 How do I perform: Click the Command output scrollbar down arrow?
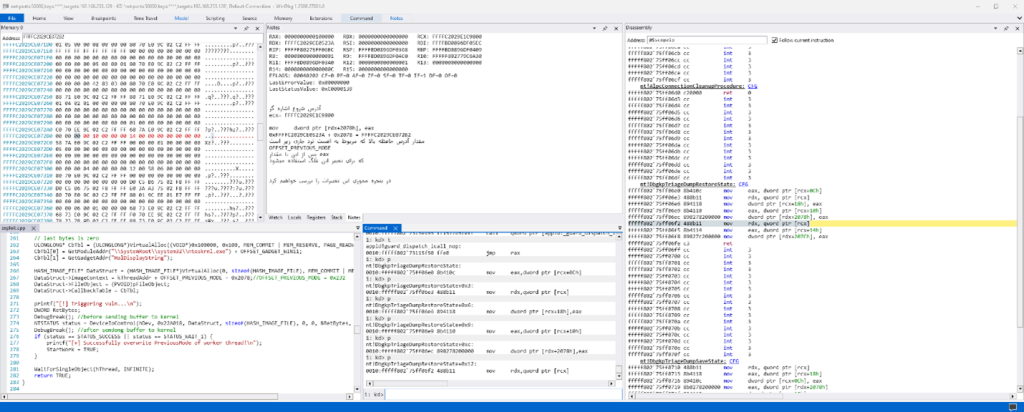(618, 375)
